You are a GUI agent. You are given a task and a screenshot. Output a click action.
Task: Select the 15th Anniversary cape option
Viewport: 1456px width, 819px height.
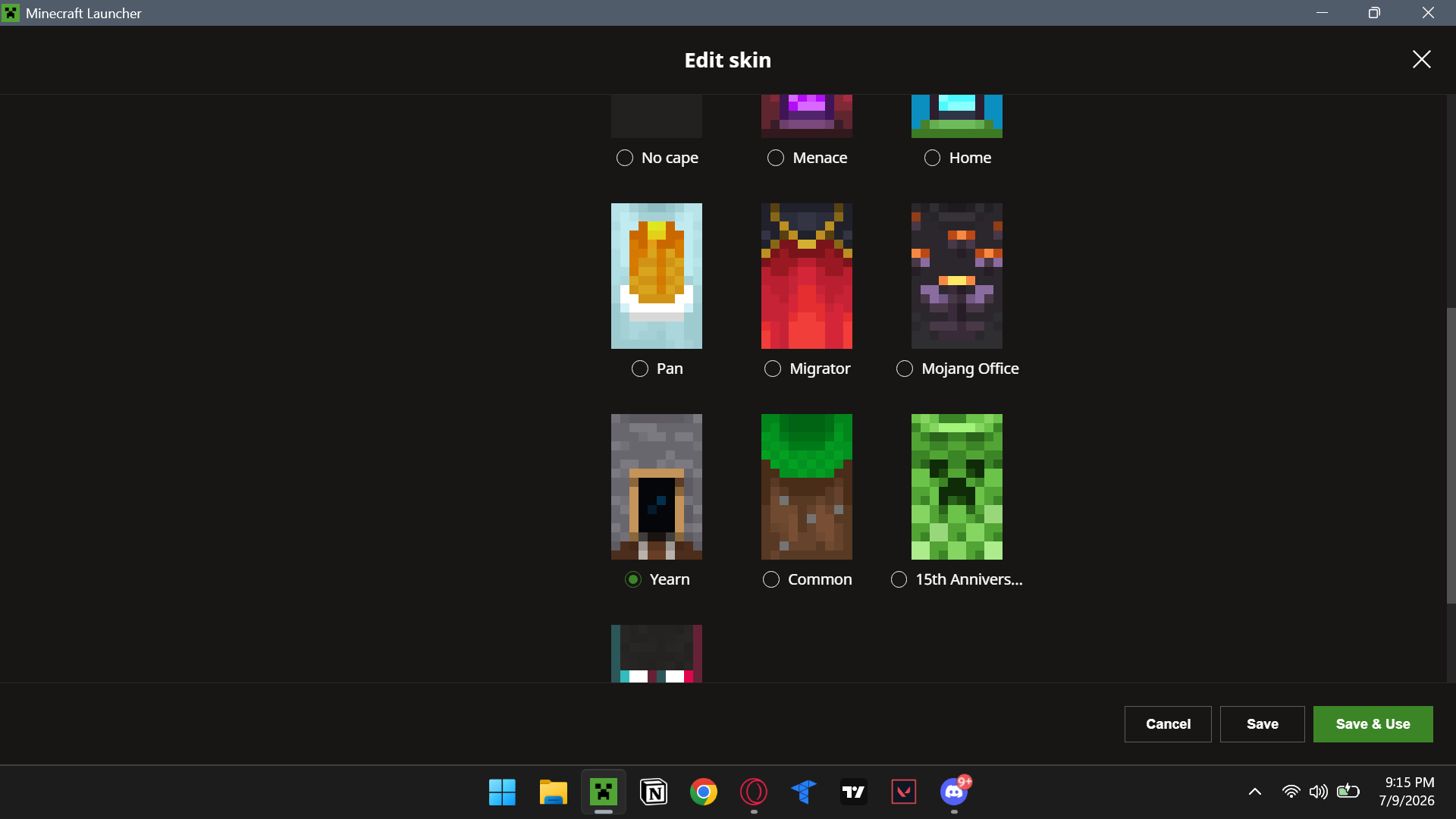(899, 579)
